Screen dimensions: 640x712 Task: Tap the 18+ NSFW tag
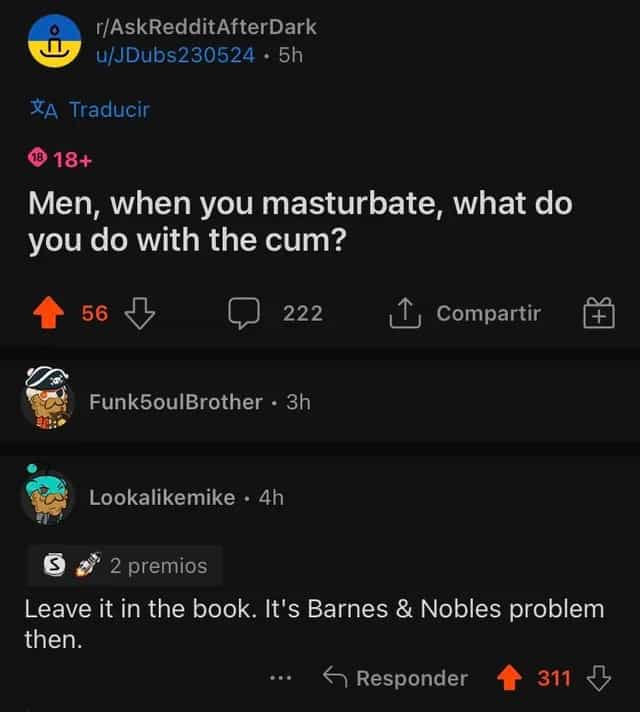[x=60, y=159]
